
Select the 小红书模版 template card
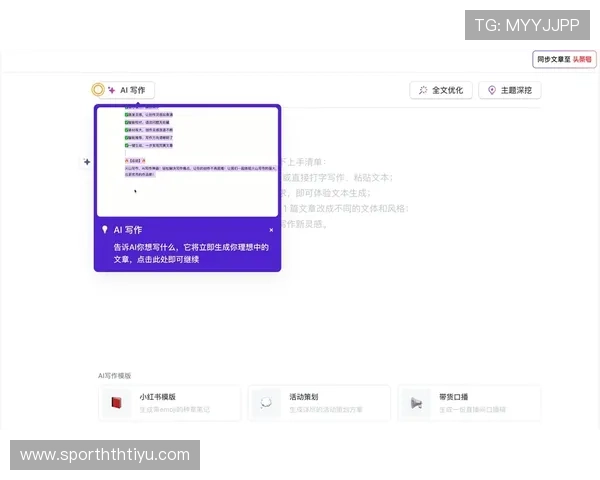pos(170,403)
